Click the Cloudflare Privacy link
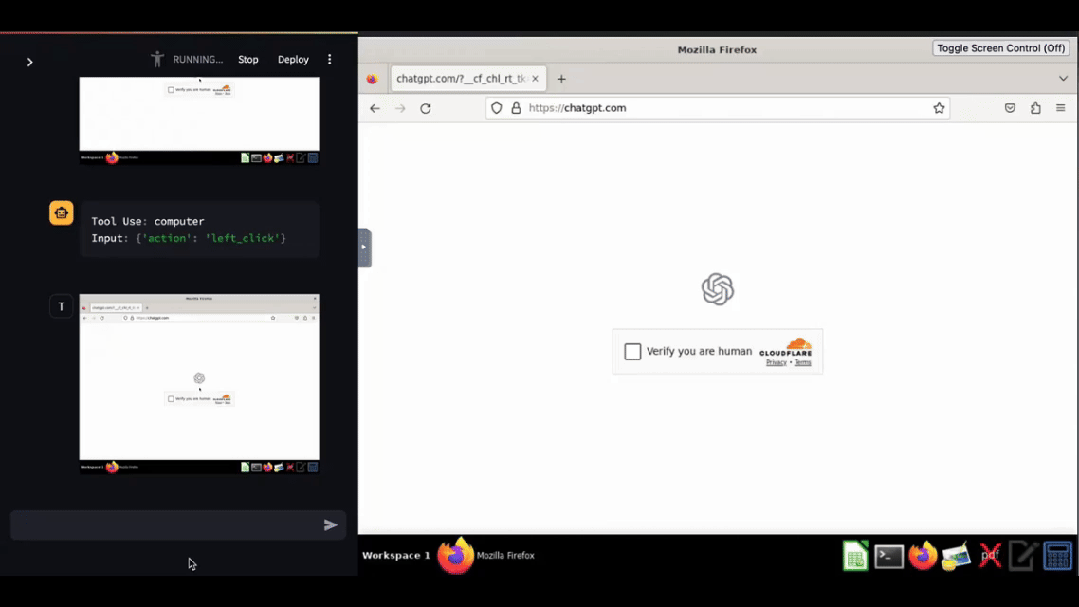The height and width of the screenshot is (607, 1079). click(x=776, y=362)
